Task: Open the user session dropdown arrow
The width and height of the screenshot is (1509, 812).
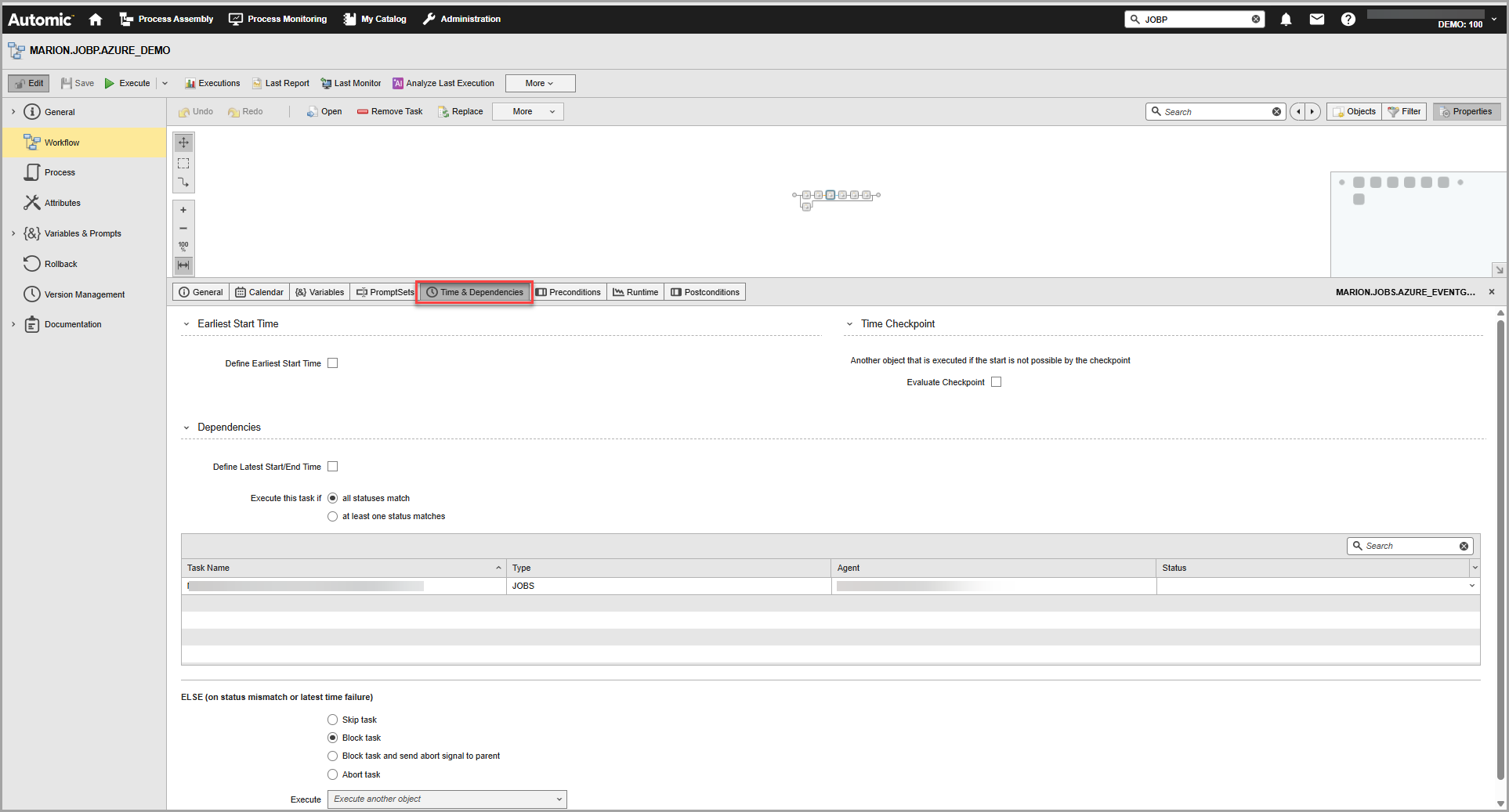Action: coord(1494,19)
